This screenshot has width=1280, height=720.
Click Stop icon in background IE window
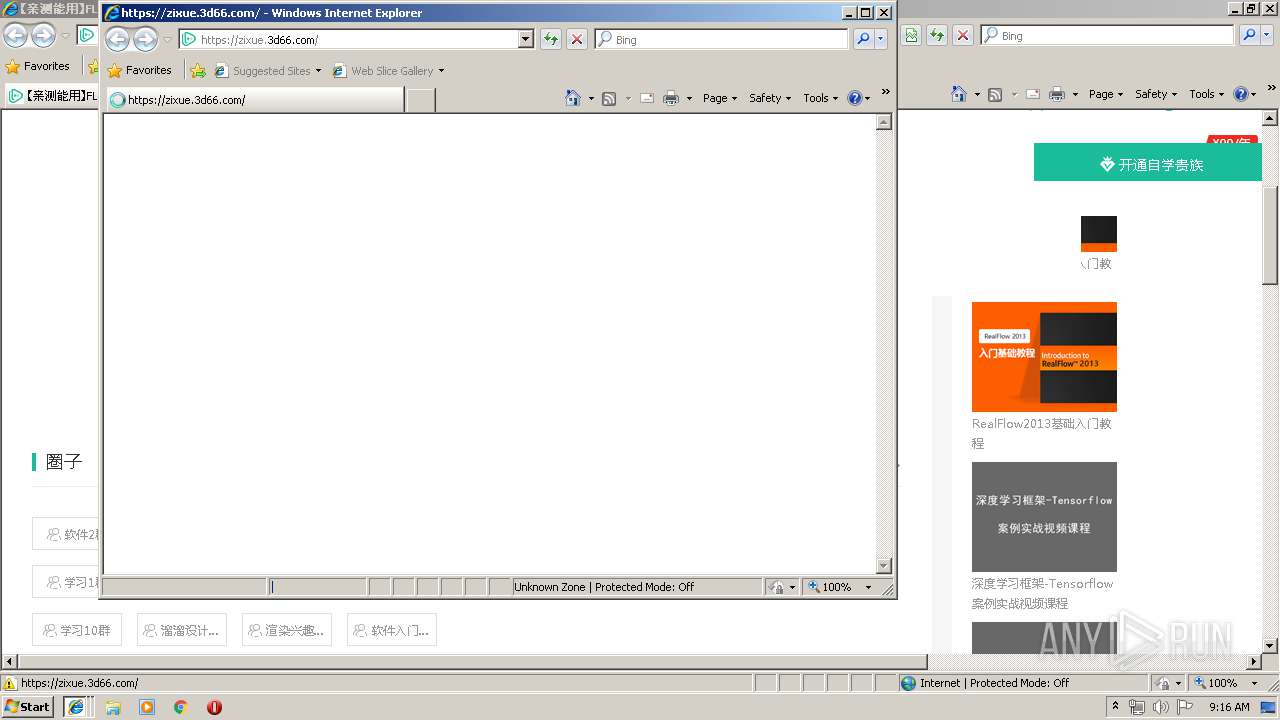(963, 35)
